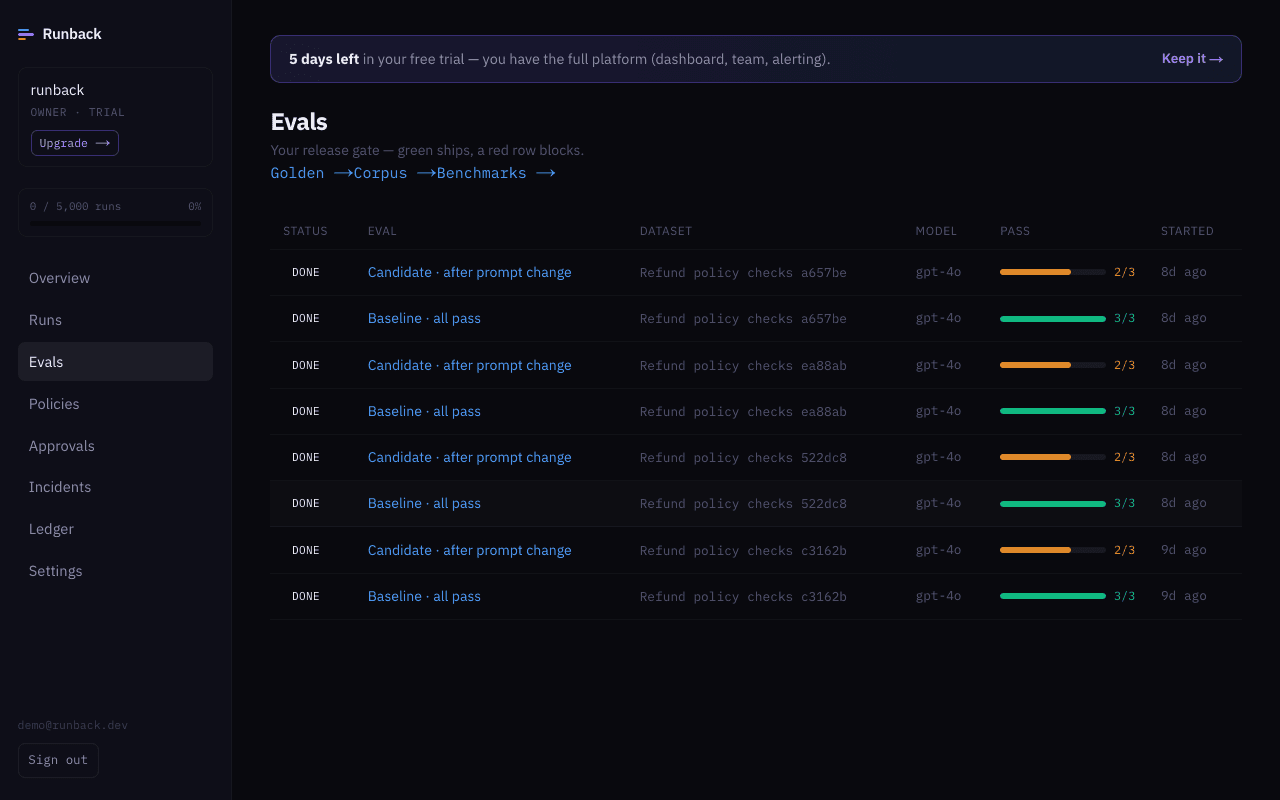Click the runs usage progress bar
Image resolution: width=1280 pixels, height=800 pixels.
pos(115,224)
